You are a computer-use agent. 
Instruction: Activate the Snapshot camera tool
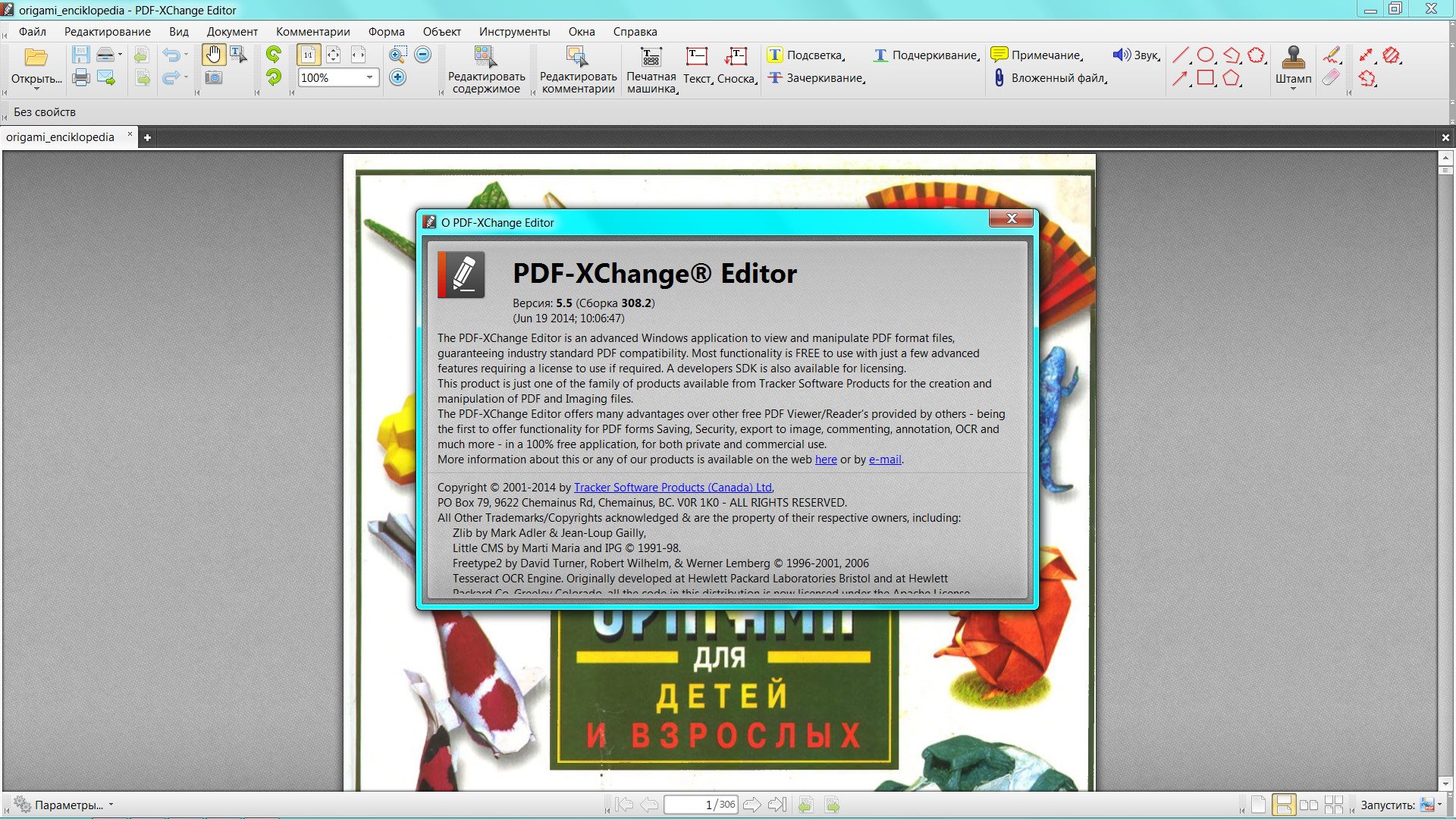214,77
